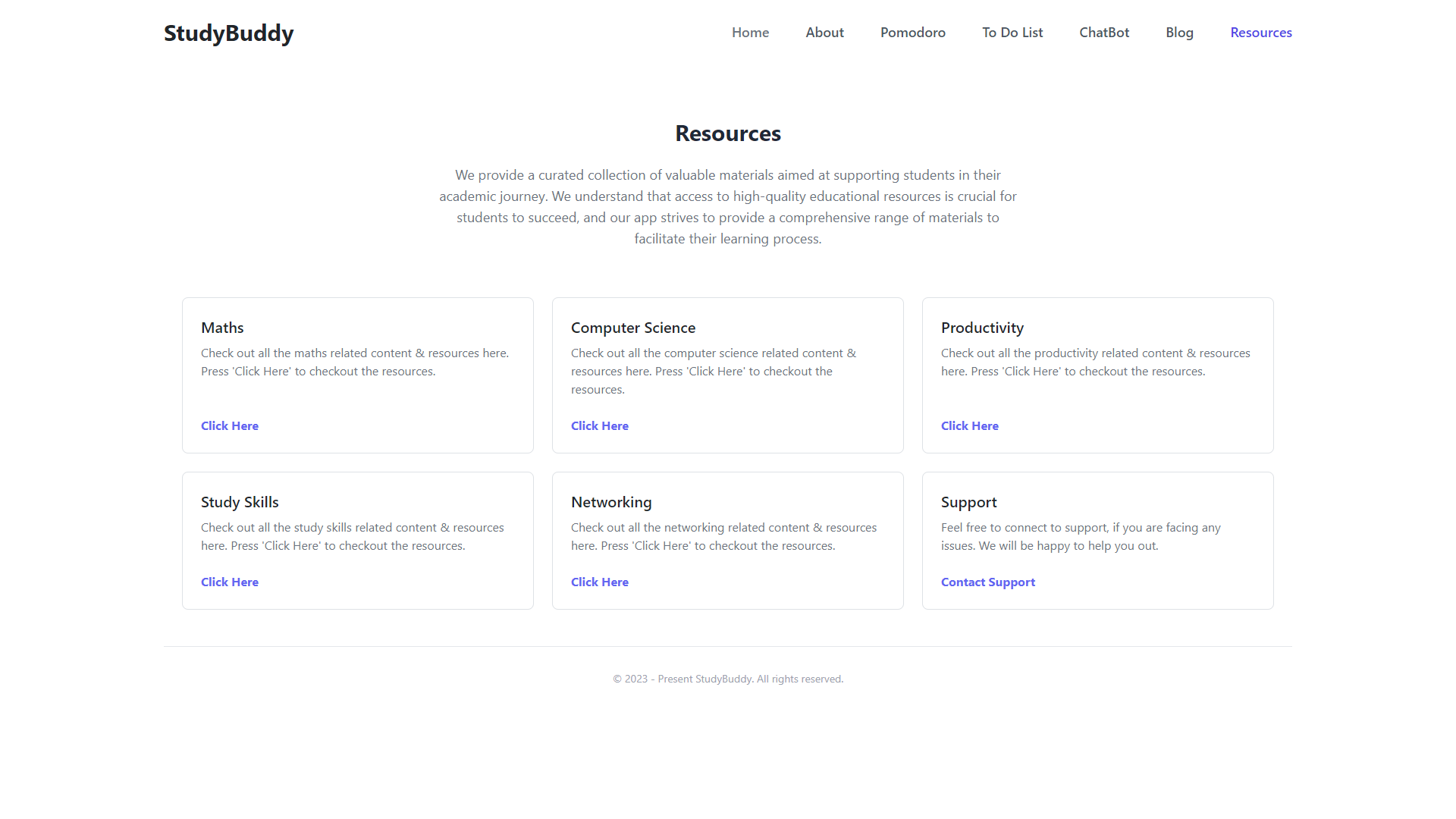Screen dimensions: 1456x819
Task: Open Computer Science resources via Click Here
Action: pyautogui.click(x=599, y=426)
